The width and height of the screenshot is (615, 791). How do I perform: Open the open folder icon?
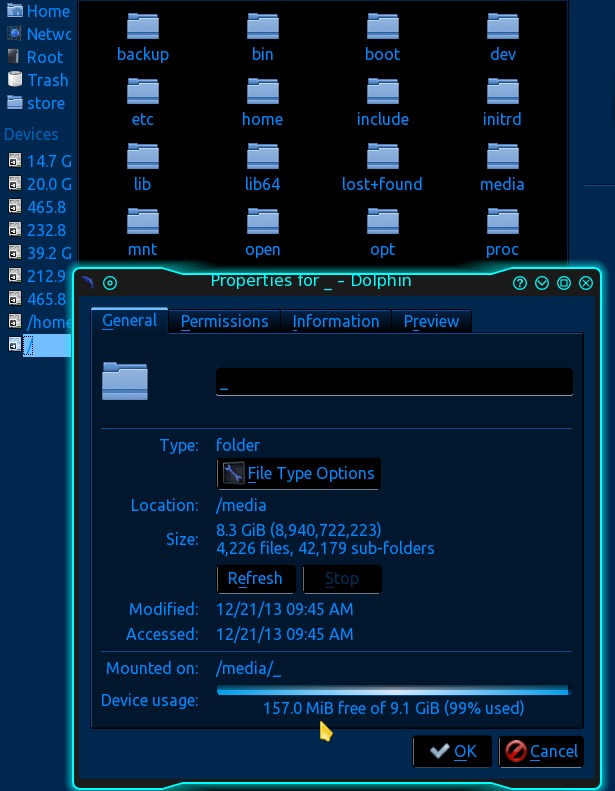(x=262, y=221)
